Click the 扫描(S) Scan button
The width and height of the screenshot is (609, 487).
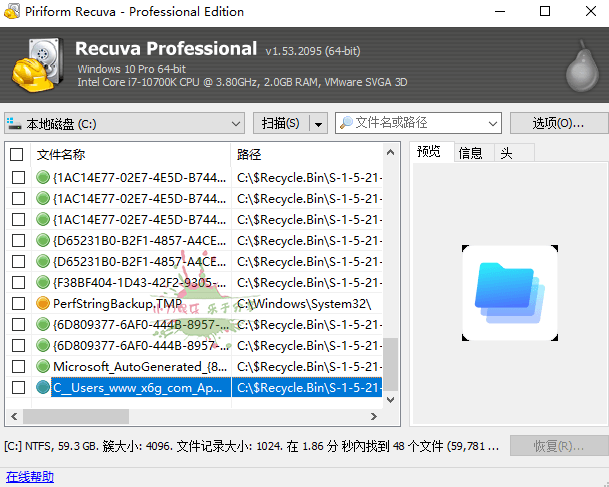point(281,123)
